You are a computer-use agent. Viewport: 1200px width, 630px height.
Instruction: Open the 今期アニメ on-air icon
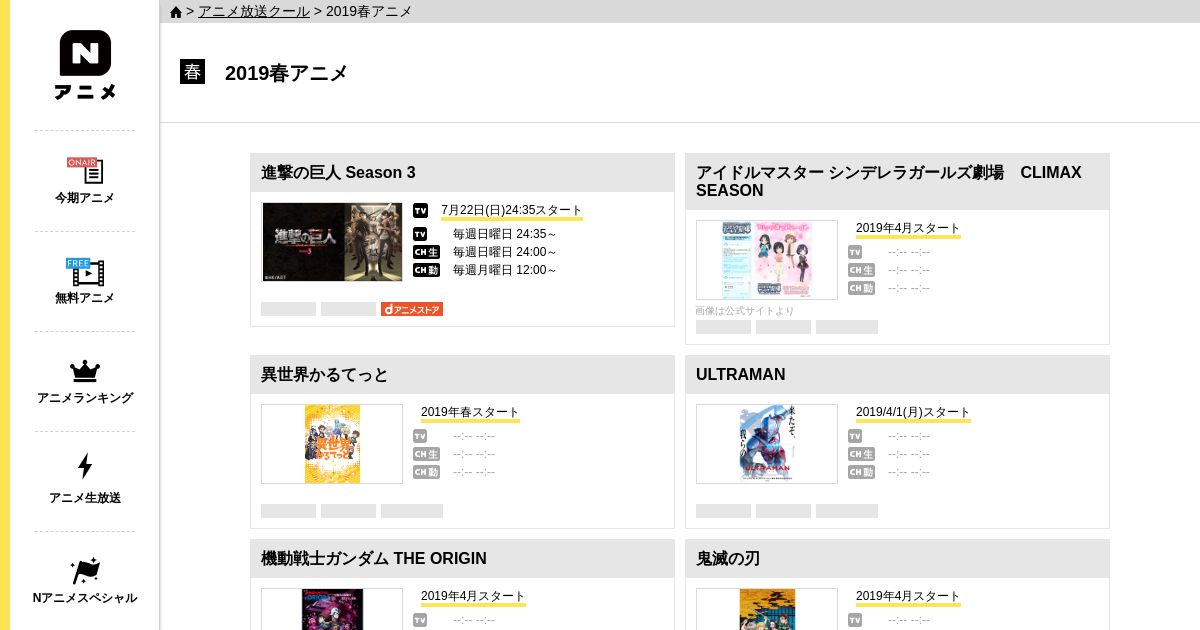coord(85,170)
